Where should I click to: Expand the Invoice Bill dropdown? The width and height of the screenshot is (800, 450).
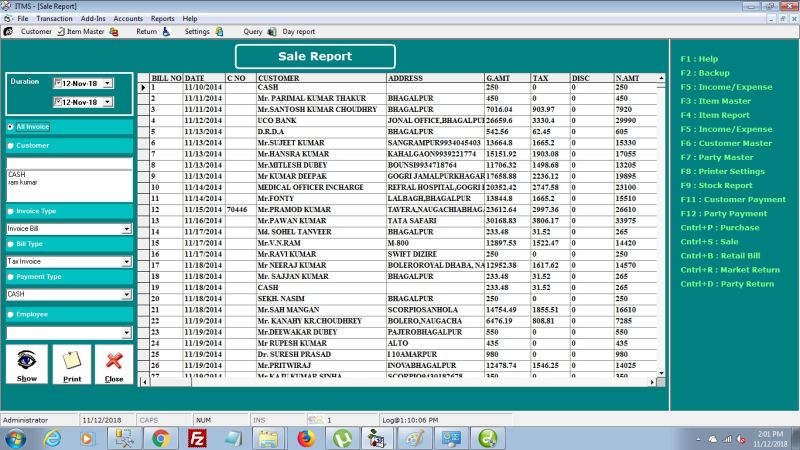[127, 229]
